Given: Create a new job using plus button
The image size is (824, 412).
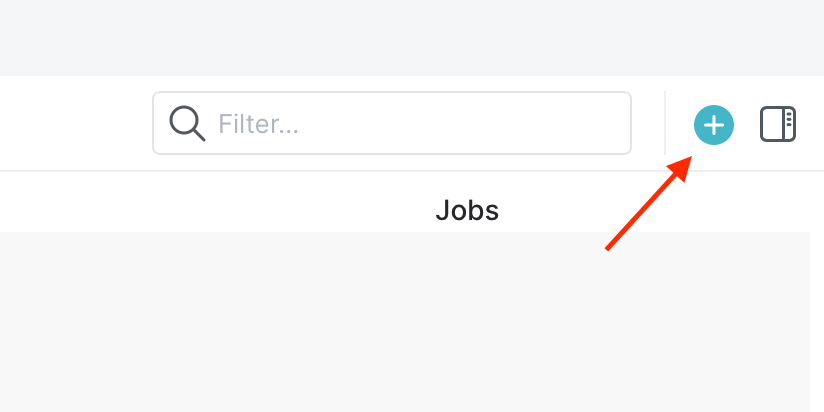Looking at the screenshot, I should pos(714,125).
